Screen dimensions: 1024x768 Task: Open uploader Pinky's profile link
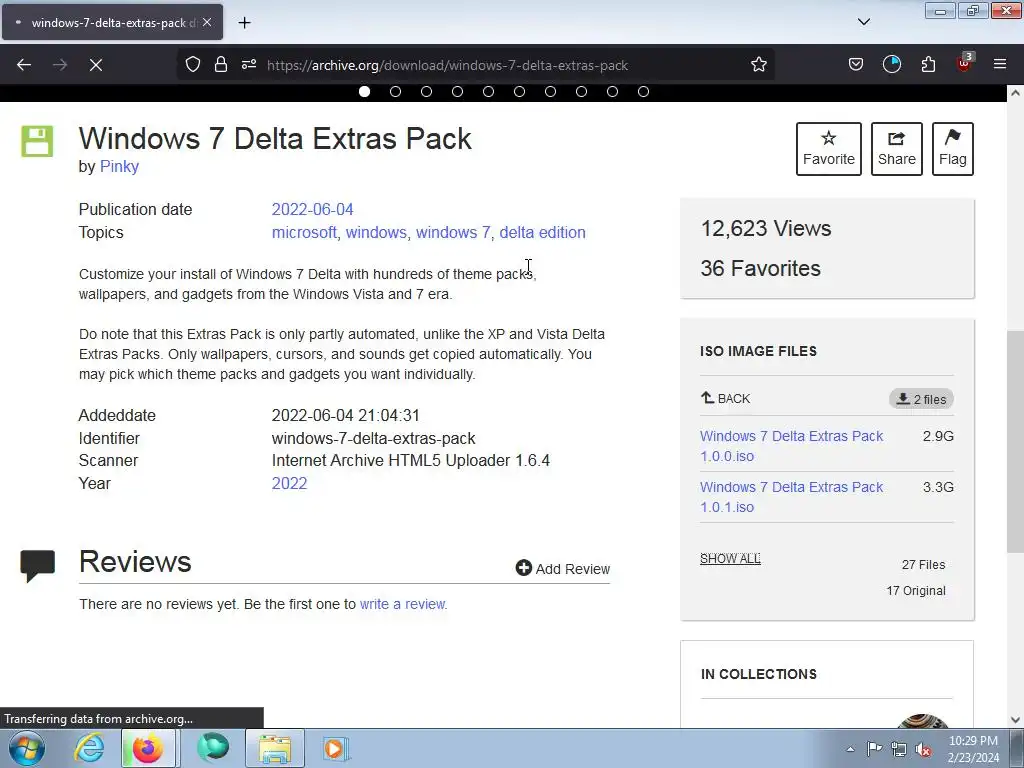(x=119, y=167)
